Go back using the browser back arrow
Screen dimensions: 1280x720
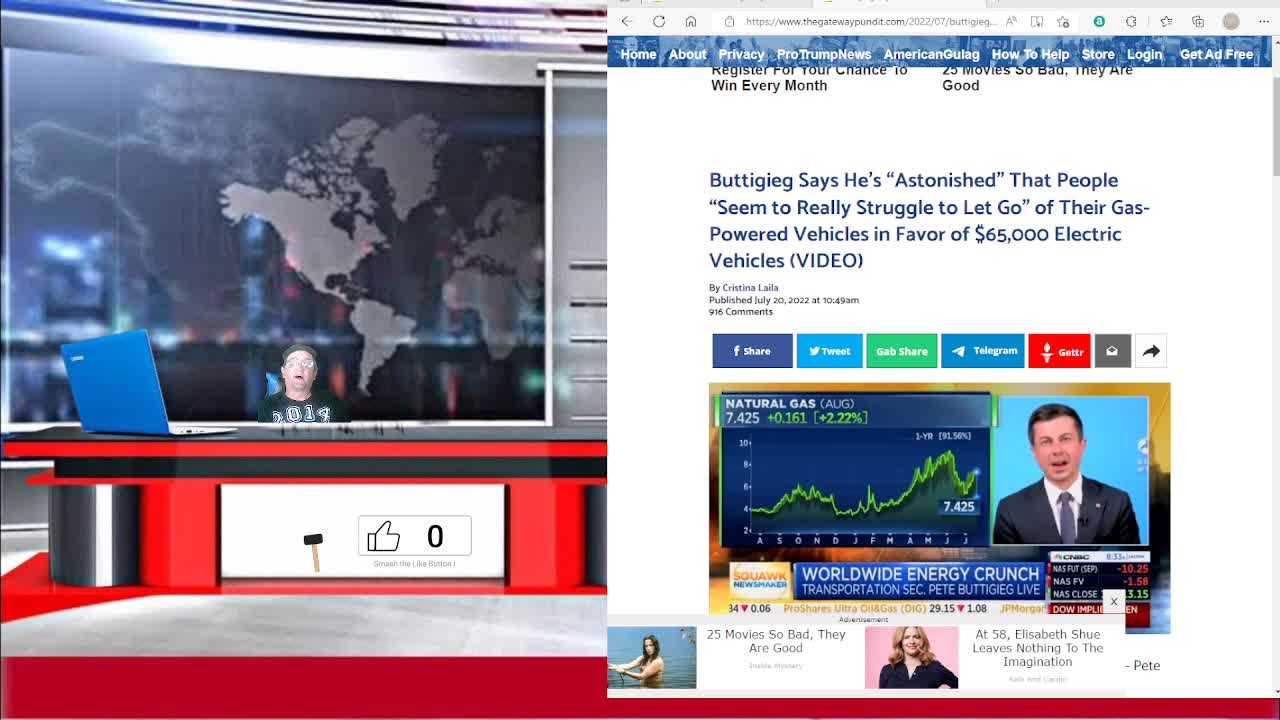coord(626,21)
